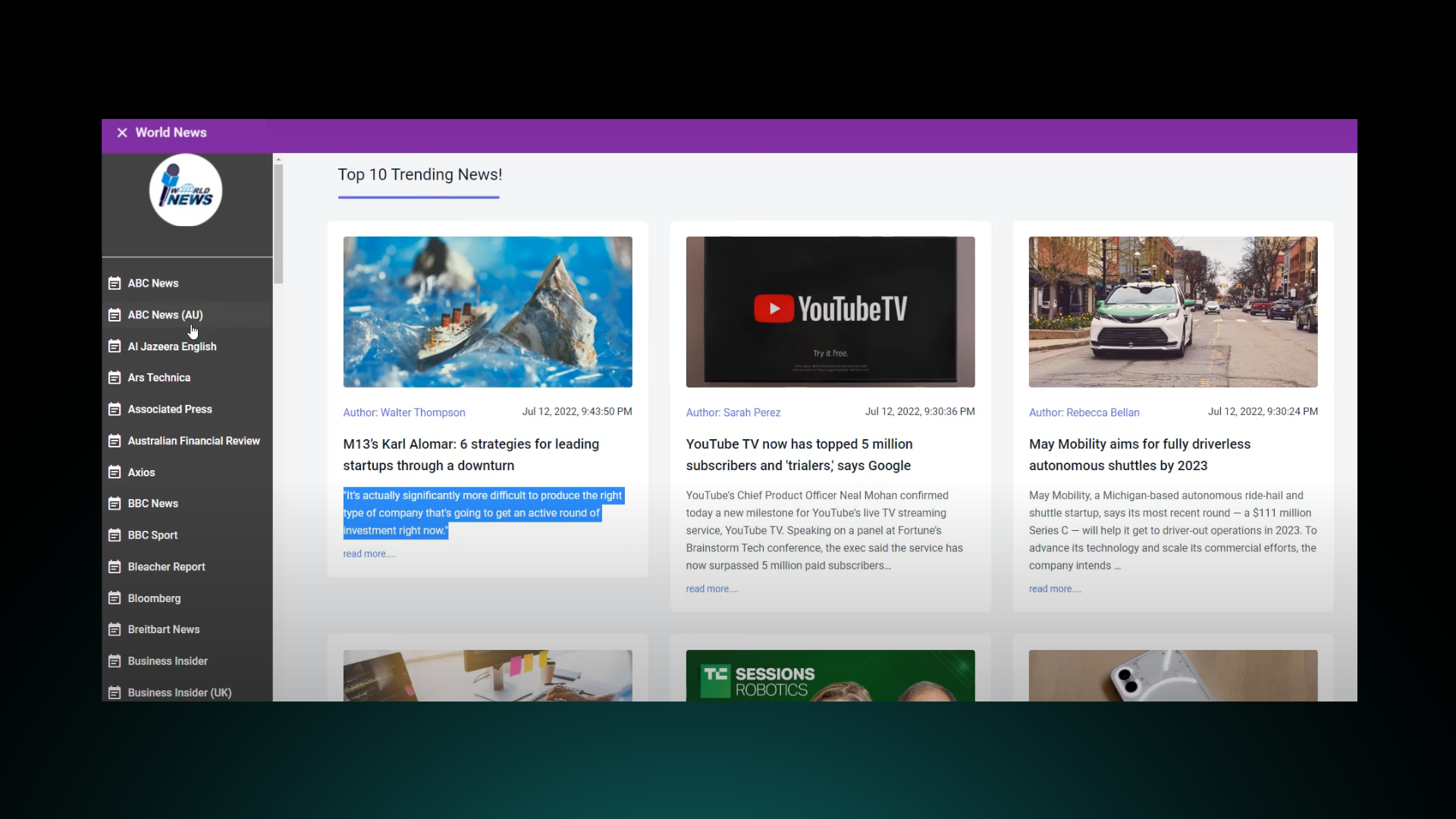Click author Rebecca Bellan link
The image size is (1456, 819).
1084,413
